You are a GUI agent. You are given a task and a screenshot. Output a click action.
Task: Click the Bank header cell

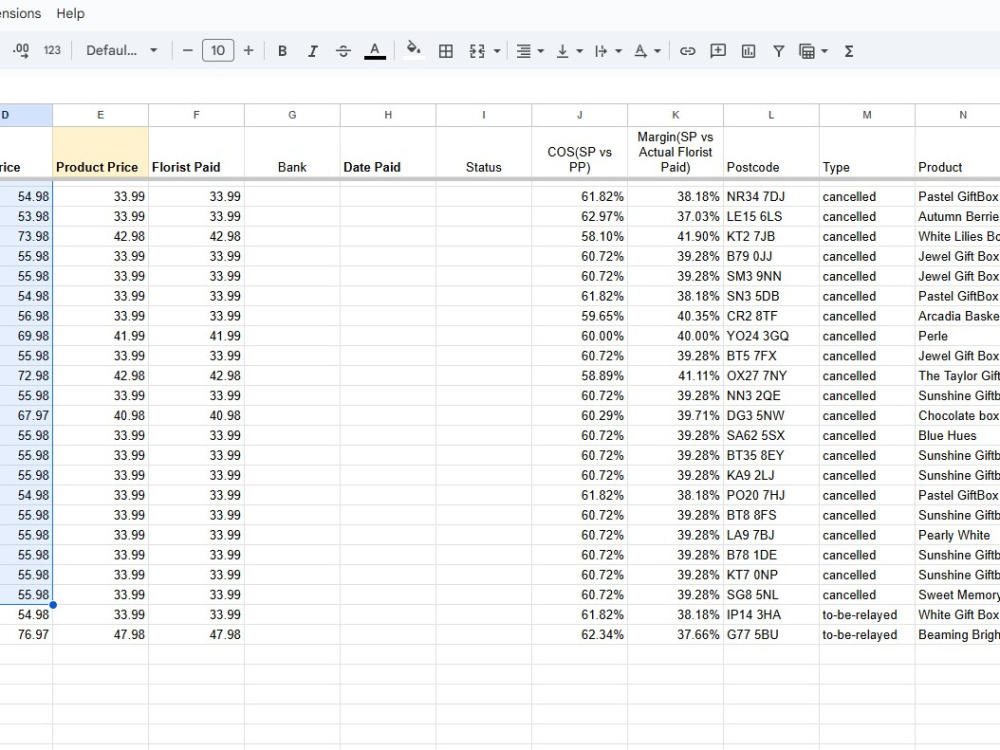pos(292,152)
